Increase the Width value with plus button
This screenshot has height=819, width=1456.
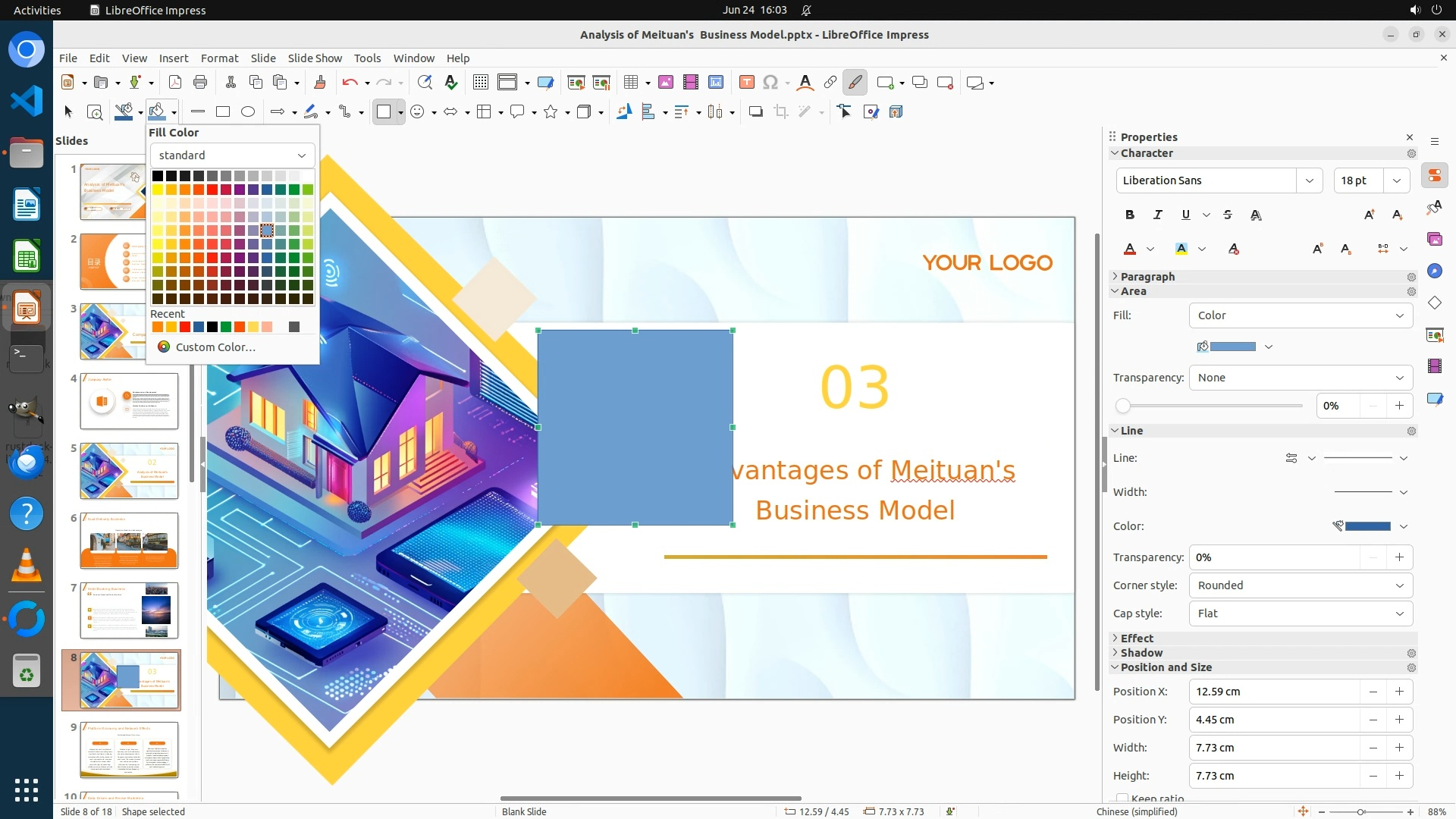coord(1399,748)
